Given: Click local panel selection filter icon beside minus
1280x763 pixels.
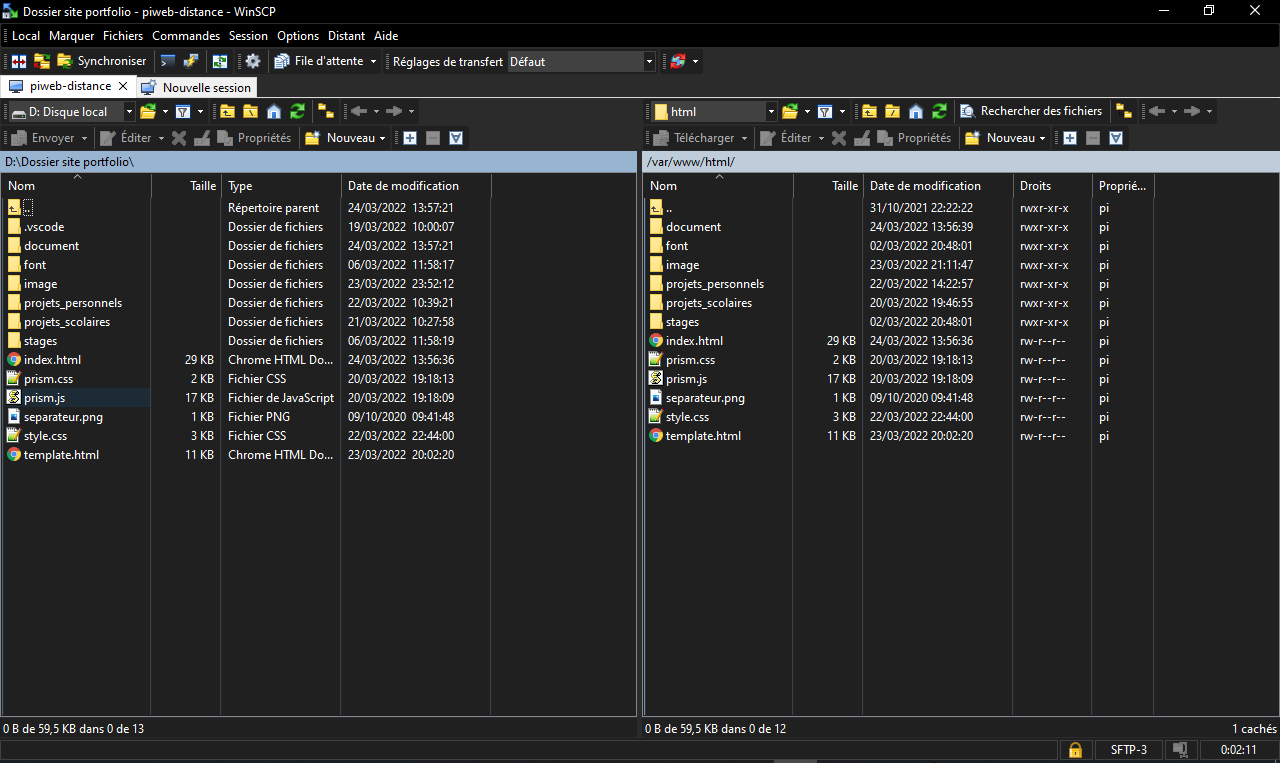Looking at the screenshot, I should point(456,138).
